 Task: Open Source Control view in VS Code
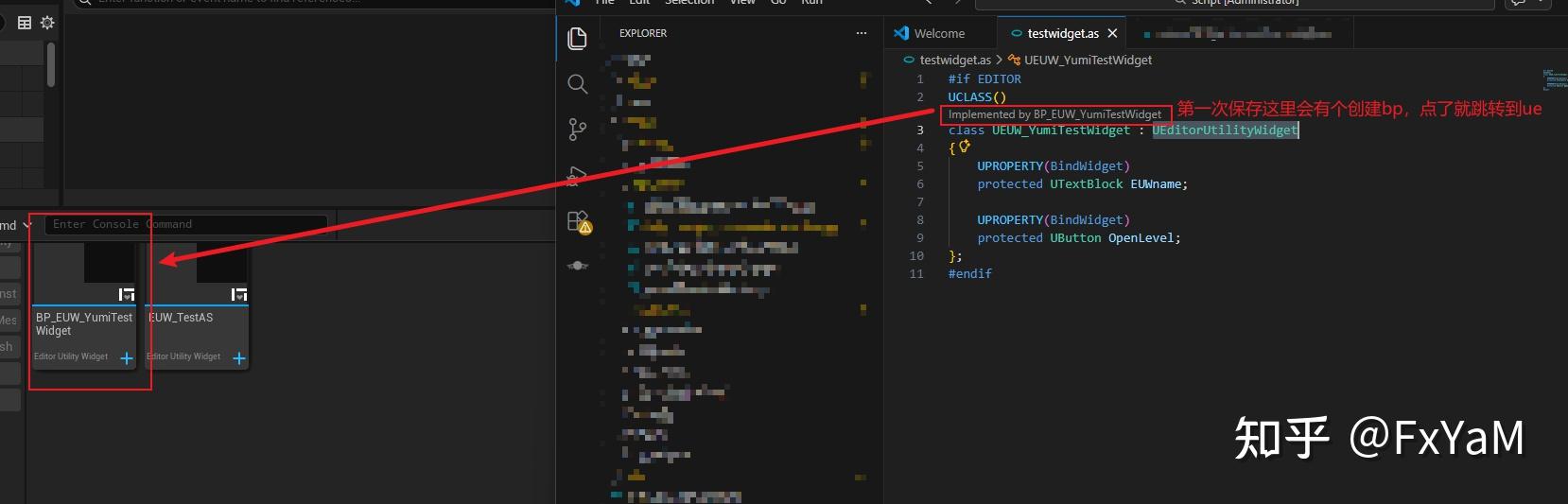coord(577,130)
